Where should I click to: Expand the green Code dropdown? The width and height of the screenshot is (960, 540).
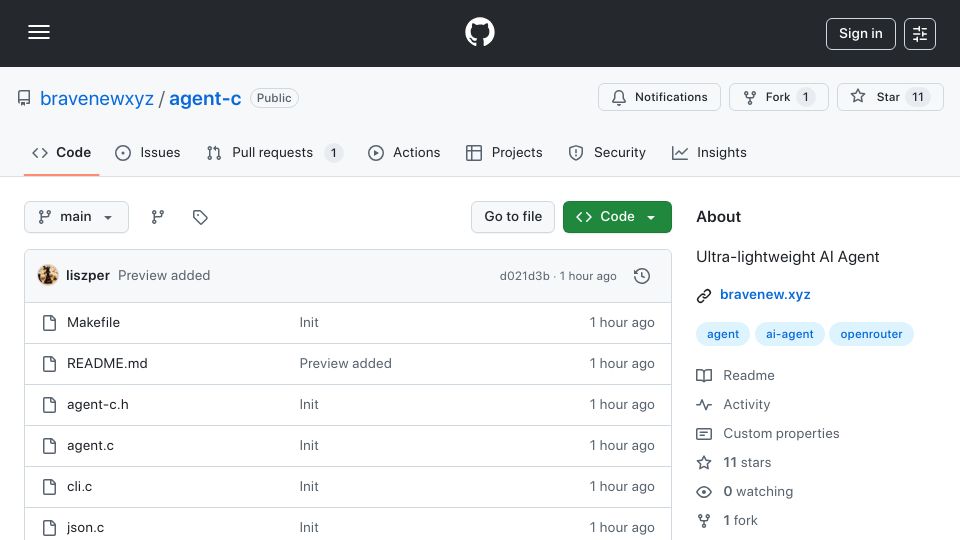(617, 217)
